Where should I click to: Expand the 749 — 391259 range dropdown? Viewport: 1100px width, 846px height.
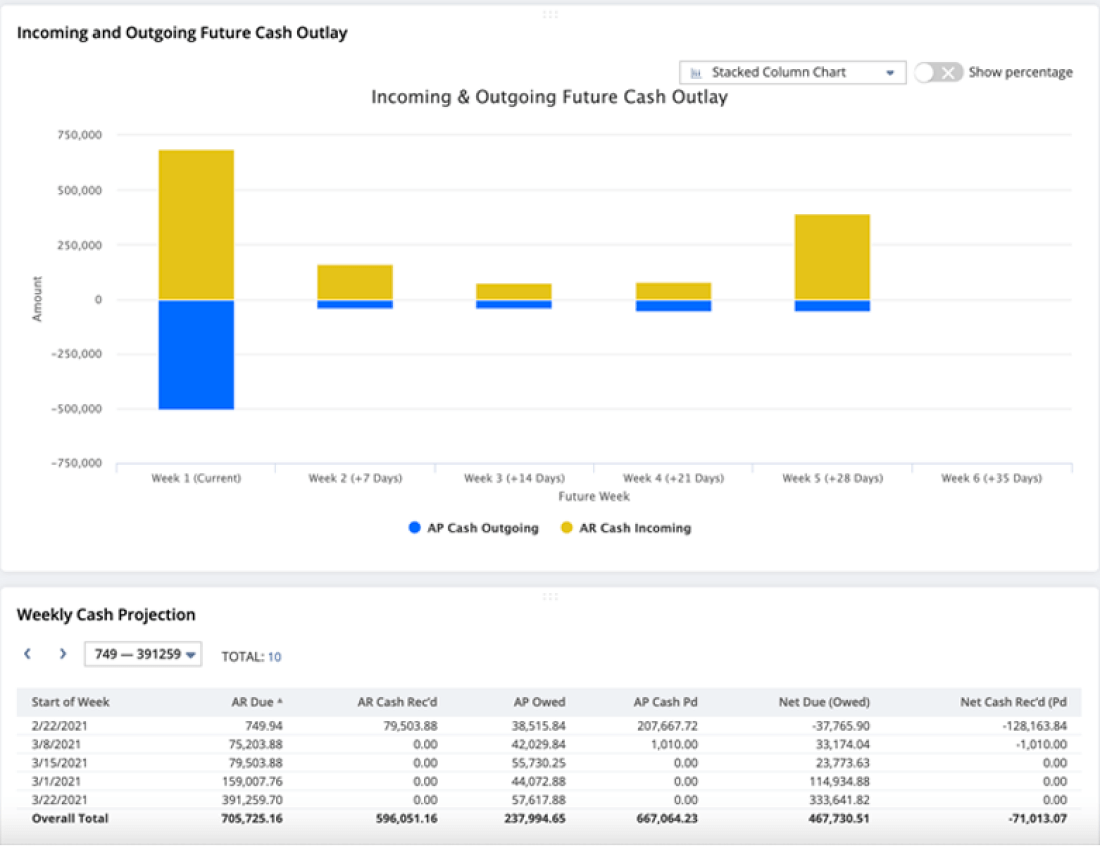point(145,655)
